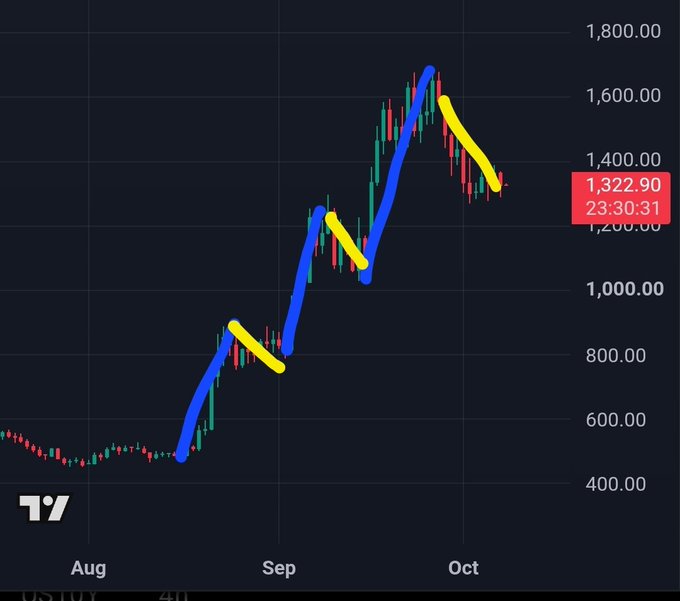Image resolution: width=680 pixels, height=601 pixels.
Task: Click the 1,800.00 price axis label
Action: click(623, 32)
